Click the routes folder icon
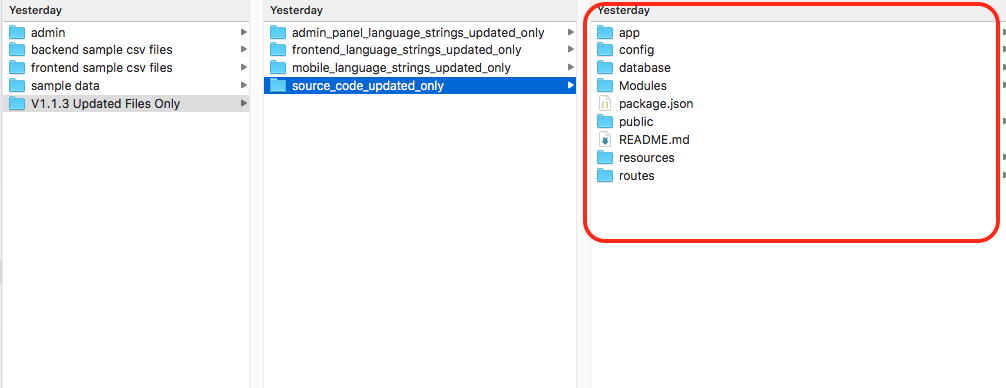 point(605,175)
